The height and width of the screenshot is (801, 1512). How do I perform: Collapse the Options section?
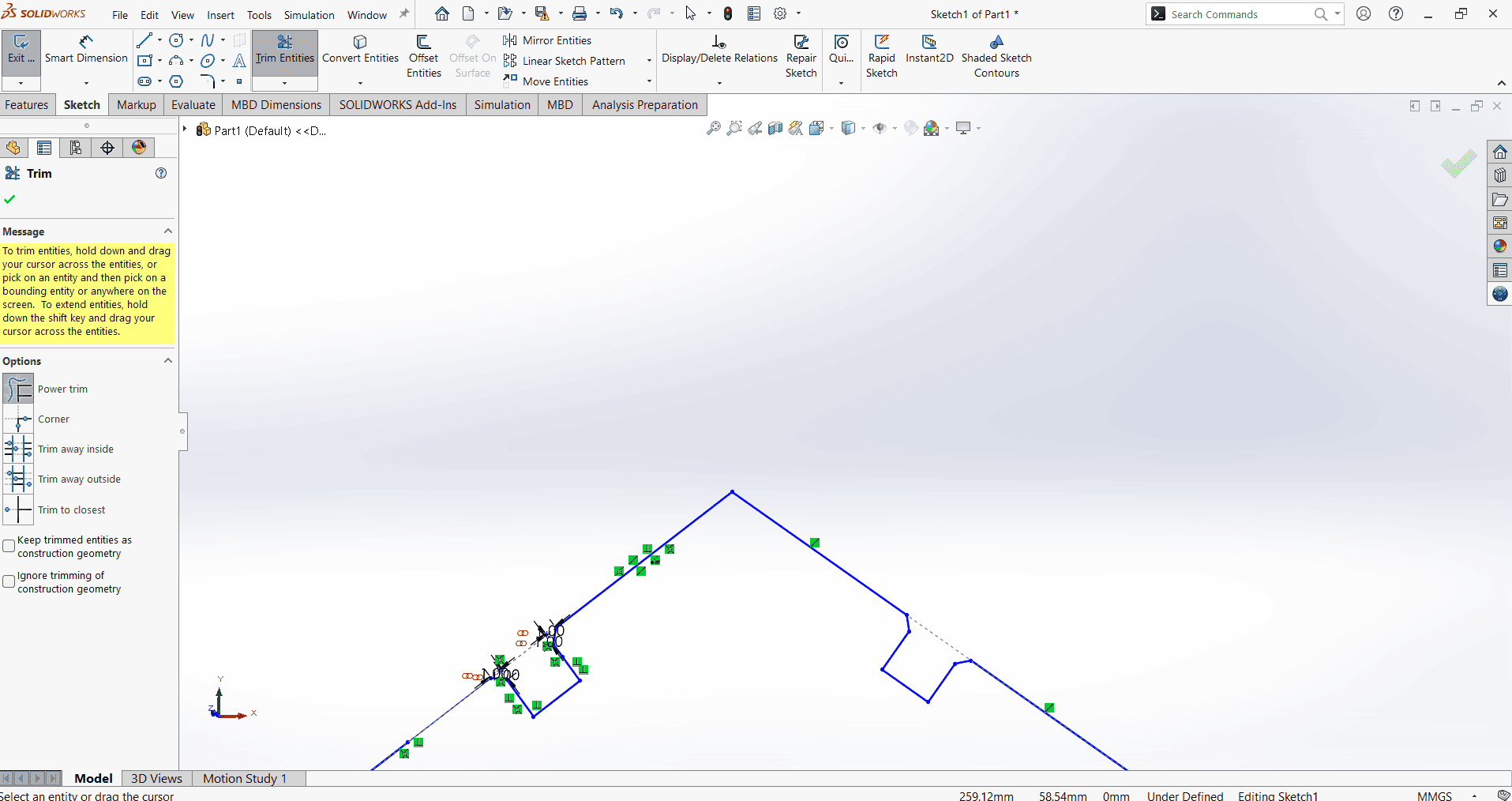click(x=167, y=360)
